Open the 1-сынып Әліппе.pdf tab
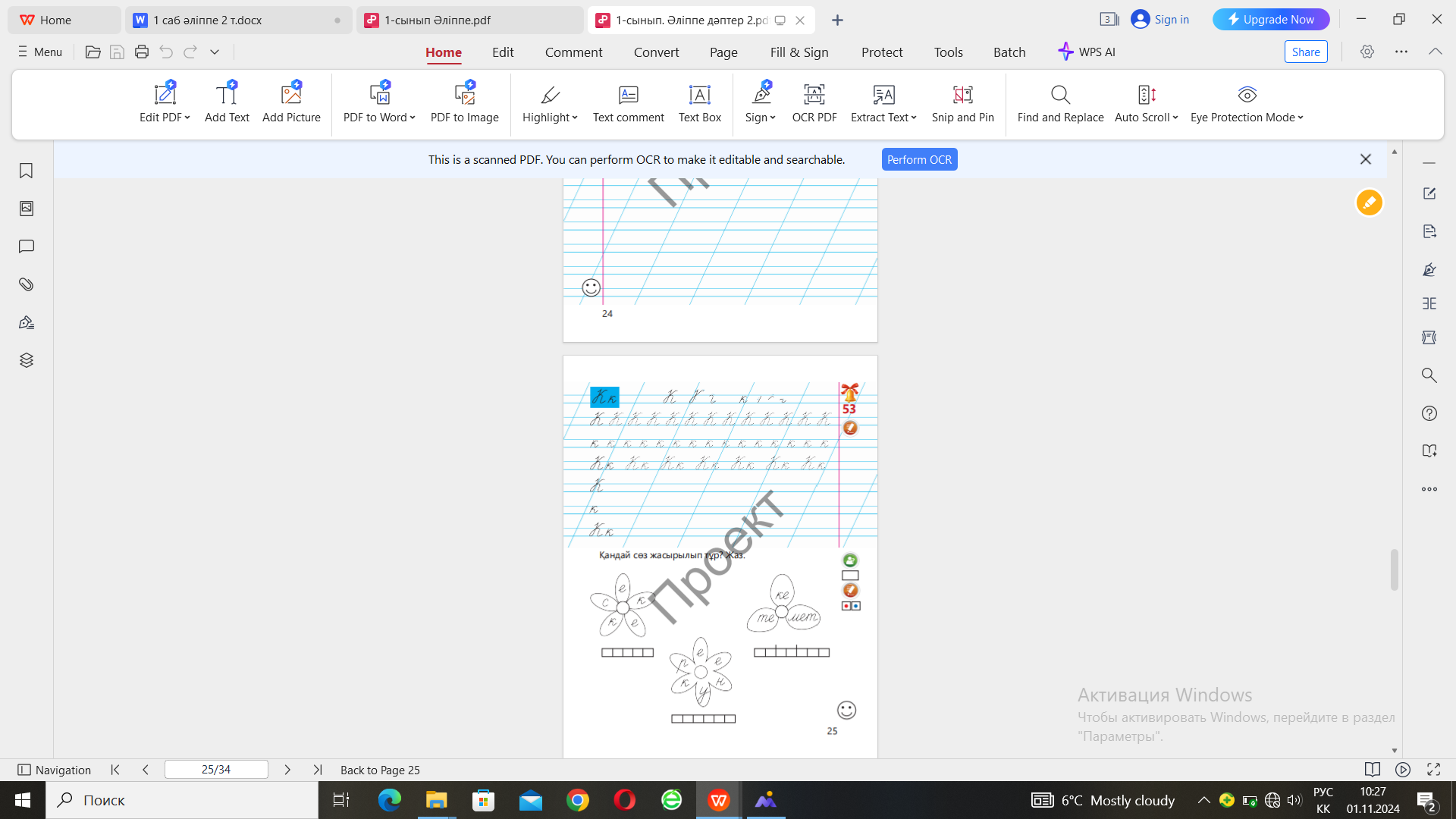Viewport: 1456px width, 819px height. click(438, 20)
